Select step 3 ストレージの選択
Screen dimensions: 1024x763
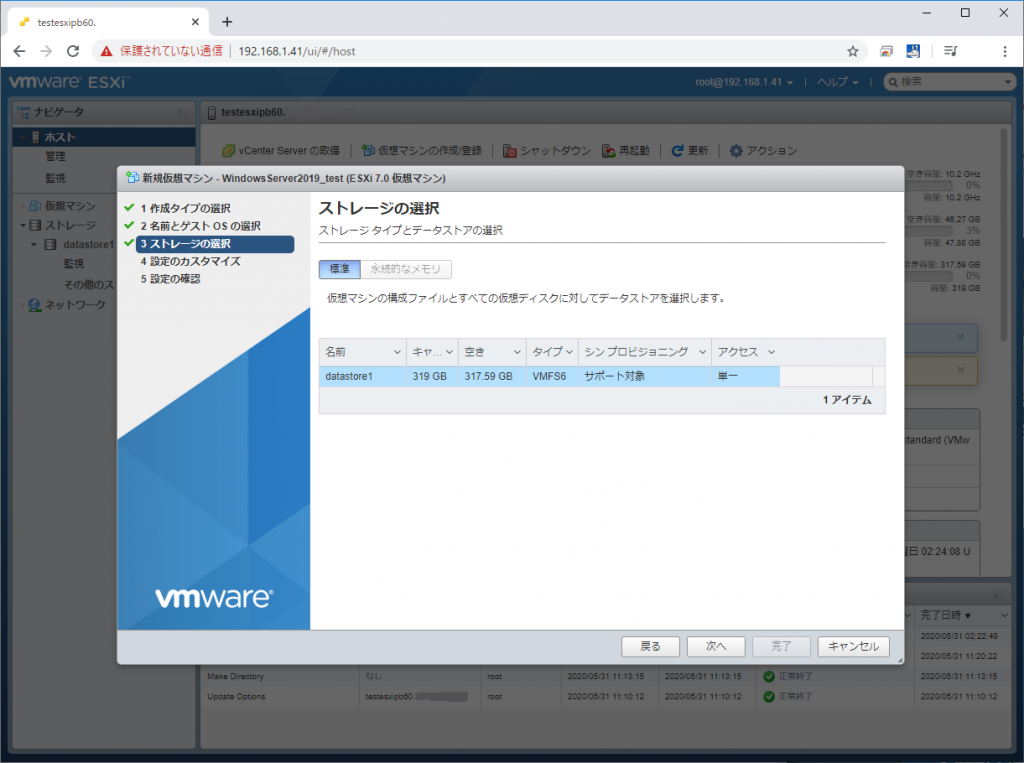pyautogui.click(x=215, y=244)
